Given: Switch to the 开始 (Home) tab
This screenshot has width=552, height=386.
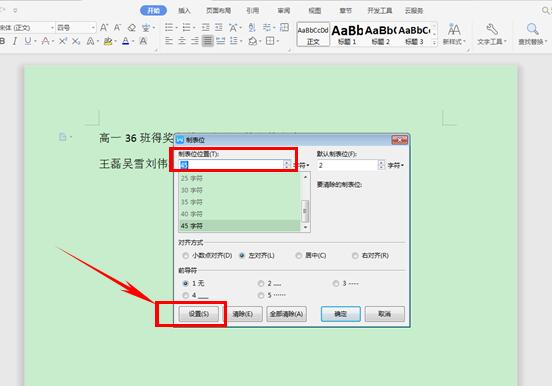Looking at the screenshot, I should 153,11.
